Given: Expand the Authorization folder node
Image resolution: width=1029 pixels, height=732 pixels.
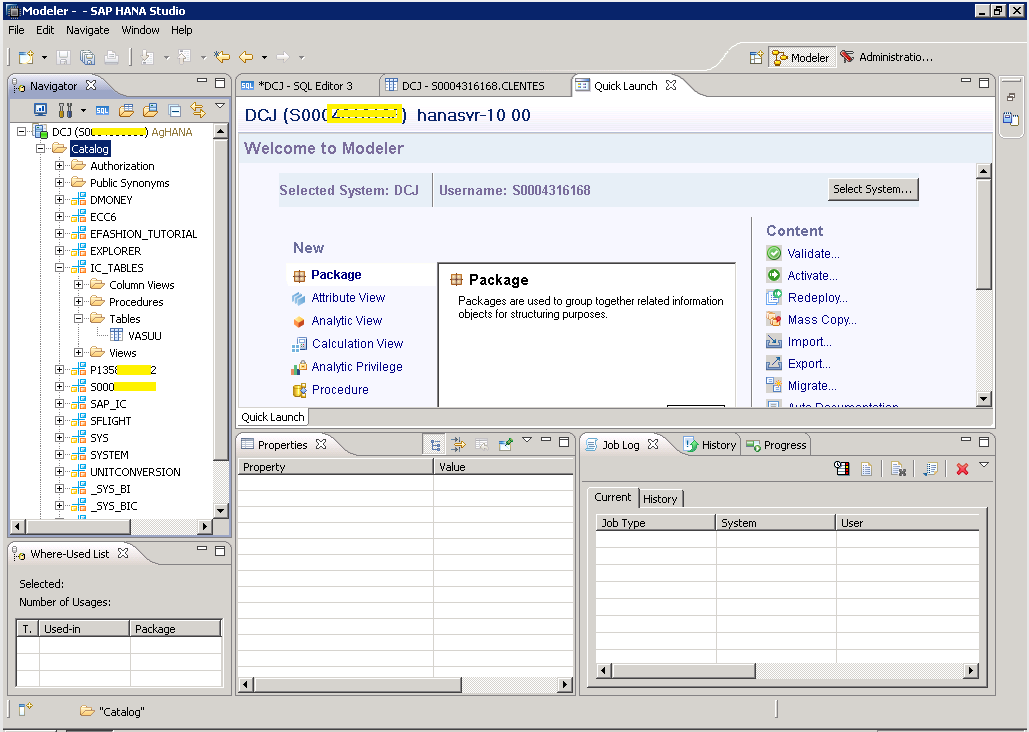Looking at the screenshot, I should pos(60,166).
